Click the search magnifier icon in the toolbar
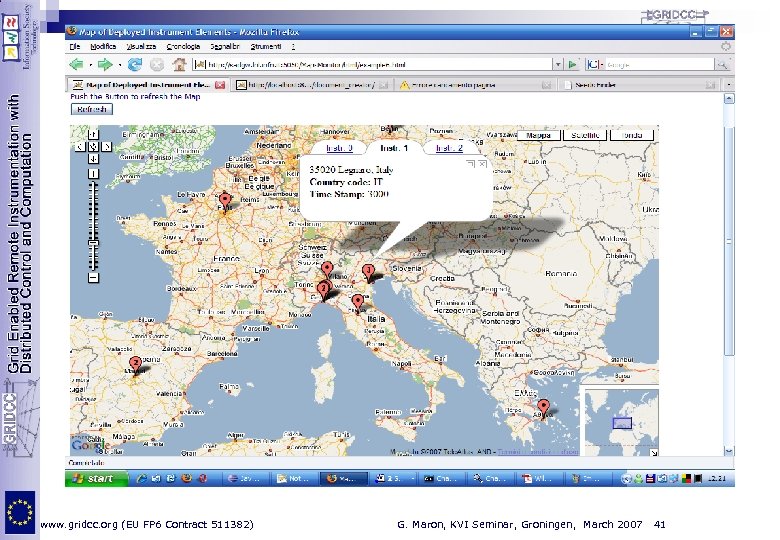Image resolution: width=780 pixels, height=540 pixels. point(721,64)
